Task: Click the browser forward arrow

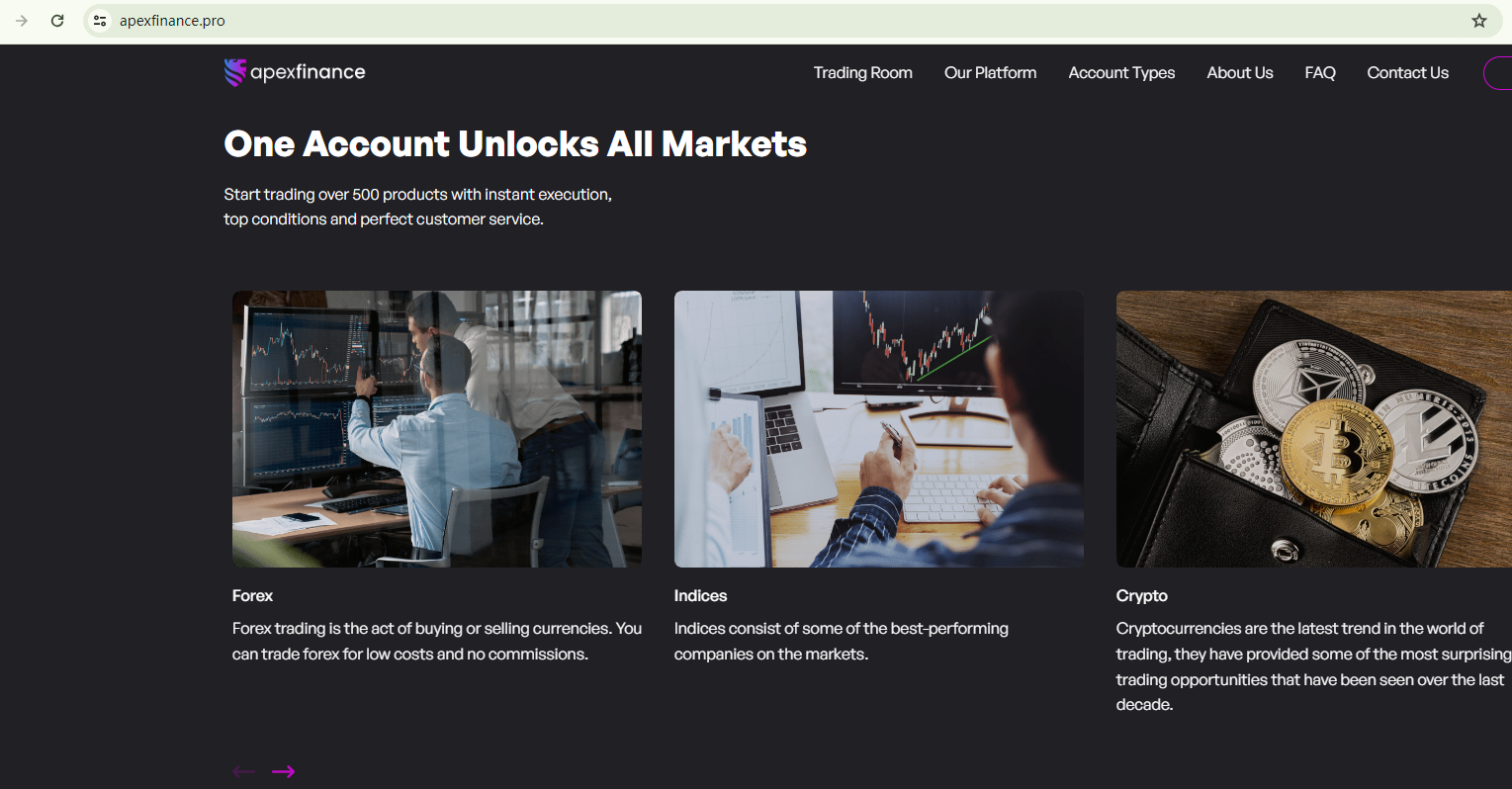Action: (x=22, y=21)
